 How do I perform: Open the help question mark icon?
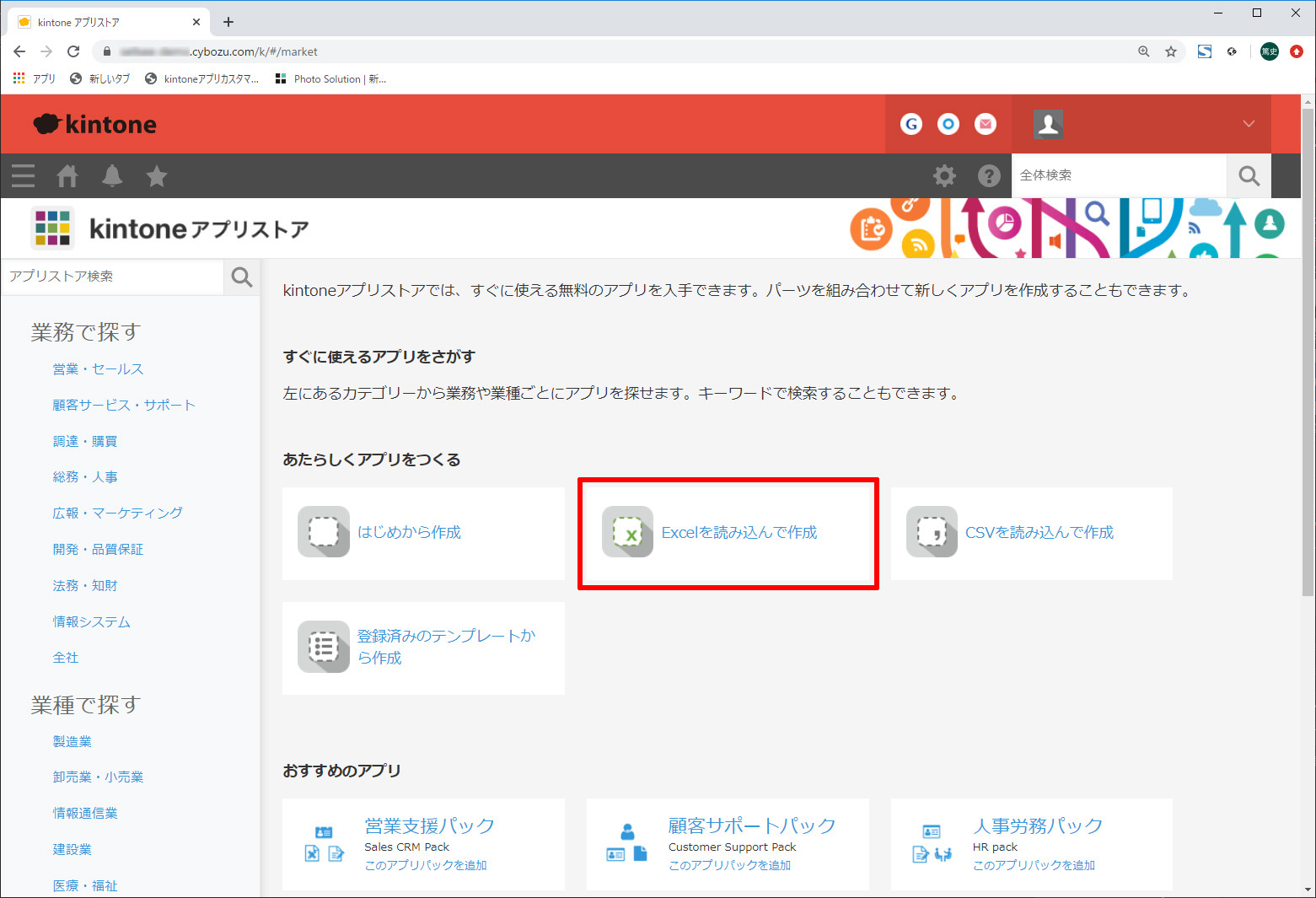(989, 175)
